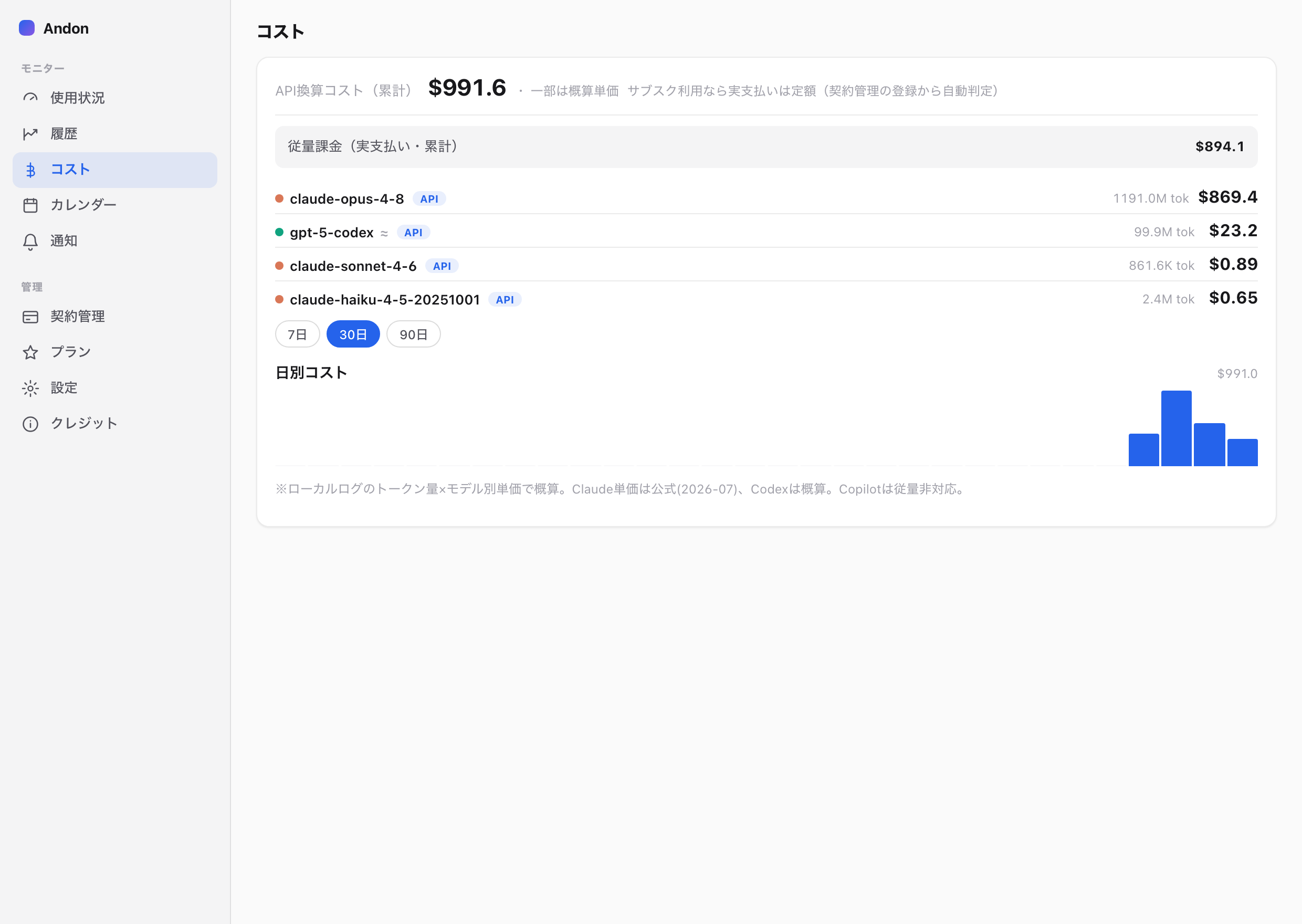This screenshot has width=1302, height=924.
Task: Click the green dot beside gpt-5-codex
Action: pos(279,232)
